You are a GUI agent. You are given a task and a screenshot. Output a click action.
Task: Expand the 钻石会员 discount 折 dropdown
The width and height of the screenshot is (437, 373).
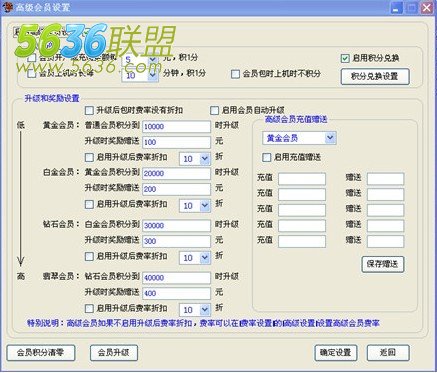(x=204, y=258)
